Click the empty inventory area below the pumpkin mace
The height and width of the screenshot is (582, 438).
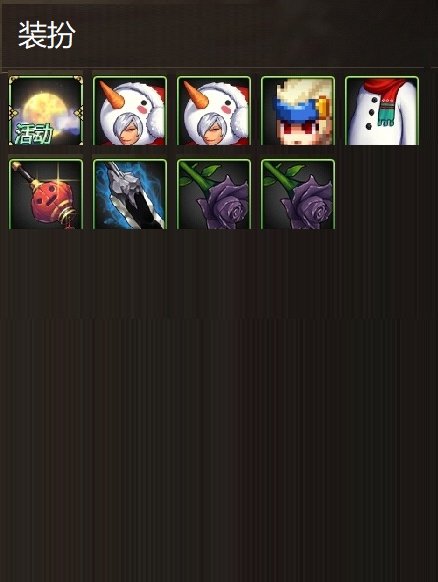(46, 275)
